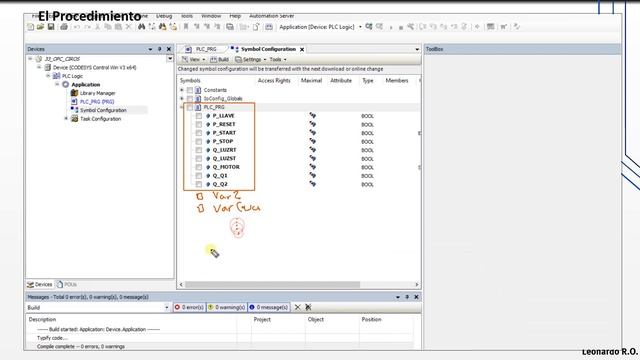Open the Window menu

click(211, 16)
